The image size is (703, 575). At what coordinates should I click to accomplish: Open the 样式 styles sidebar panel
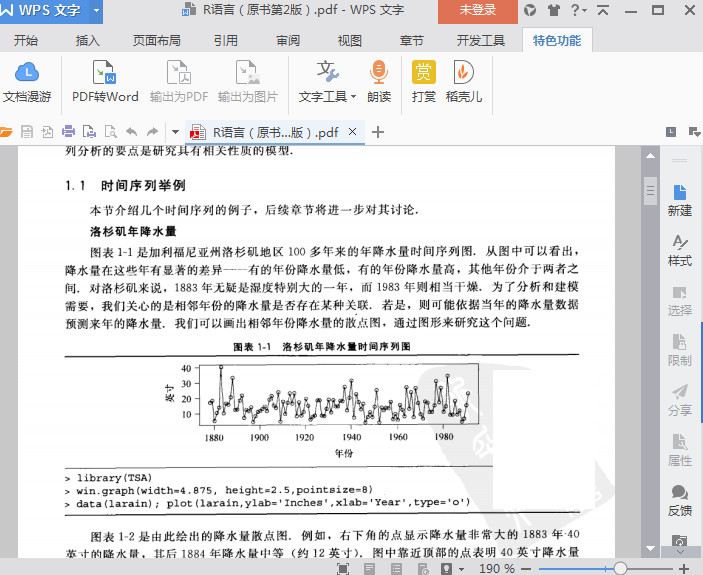pos(680,251)
